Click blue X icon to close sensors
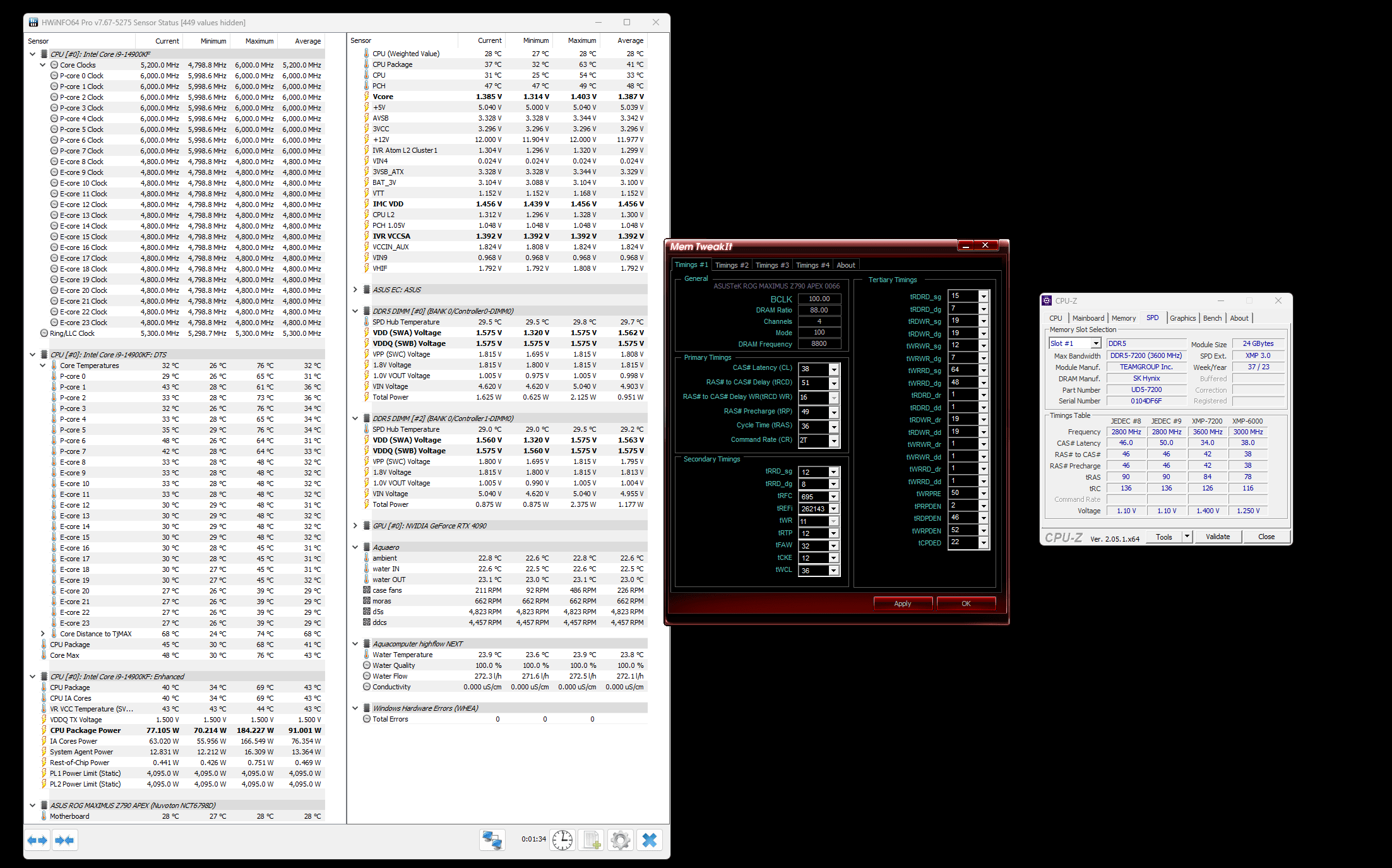 pyautogui.click(x=650, y=840)
